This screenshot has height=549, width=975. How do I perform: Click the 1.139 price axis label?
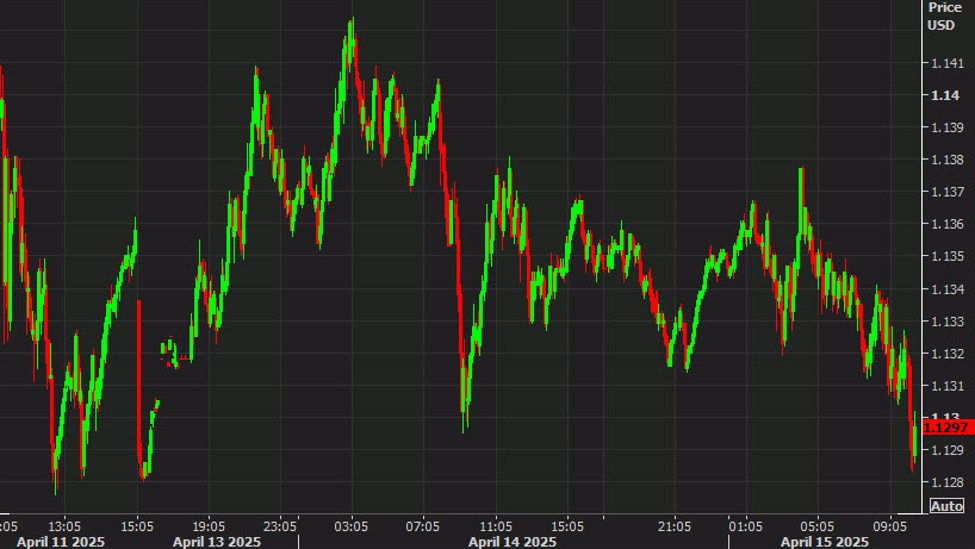point(947,127)
